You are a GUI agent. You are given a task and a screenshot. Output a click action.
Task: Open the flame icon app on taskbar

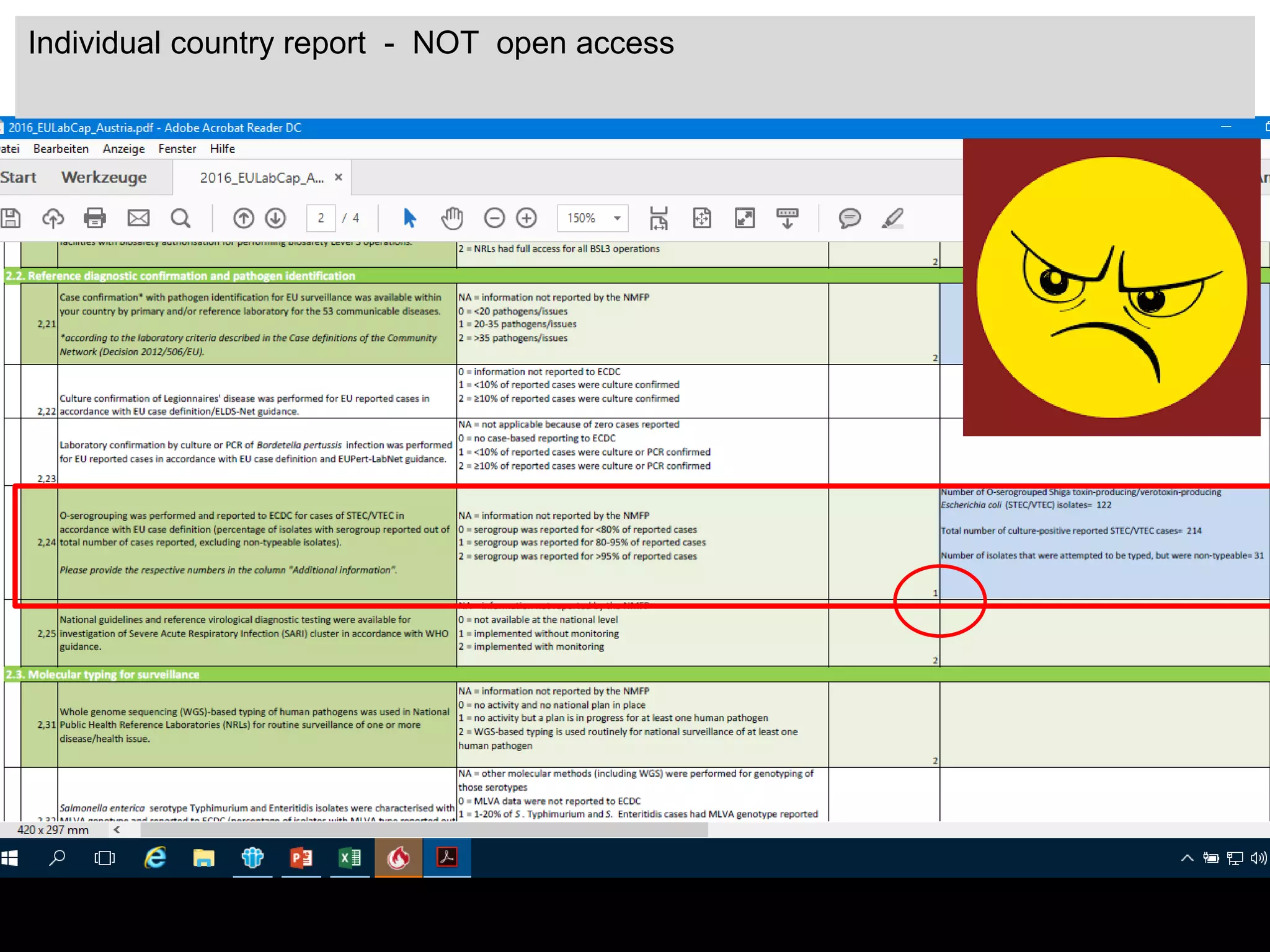tap(399, 858)
